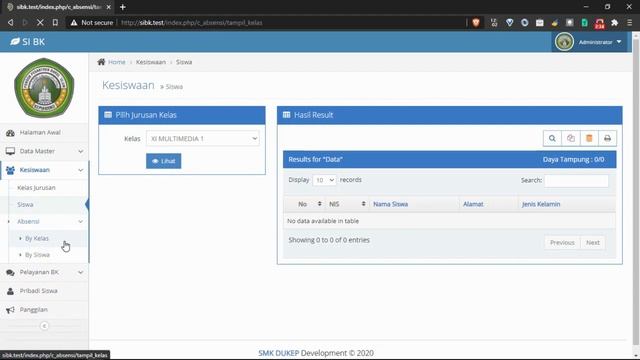The width and height of the screenshot is (640, 360).
Task: Click the school emblem in sidebar
Action: pos(44,88)
